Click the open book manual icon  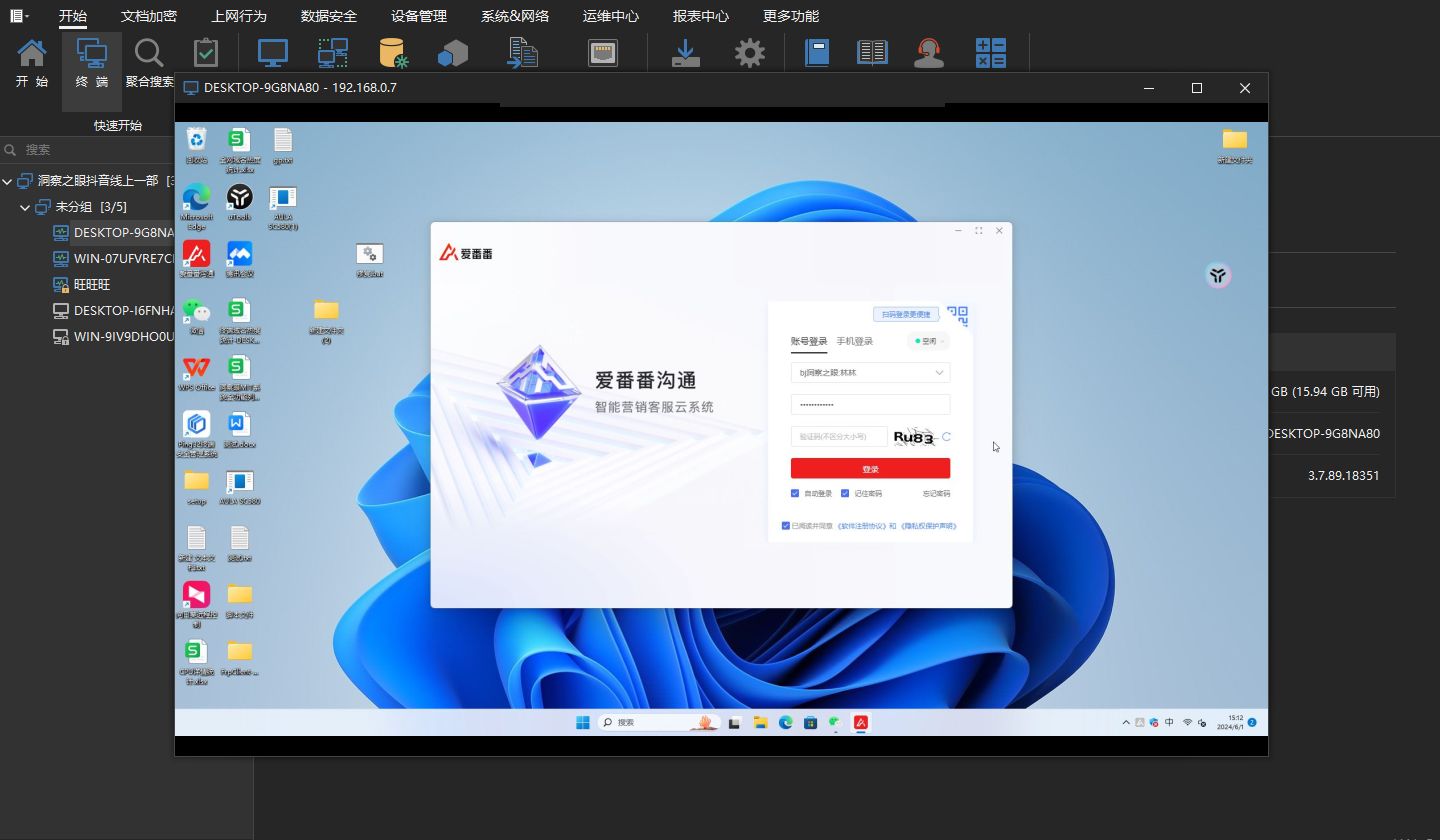(873, 53)
